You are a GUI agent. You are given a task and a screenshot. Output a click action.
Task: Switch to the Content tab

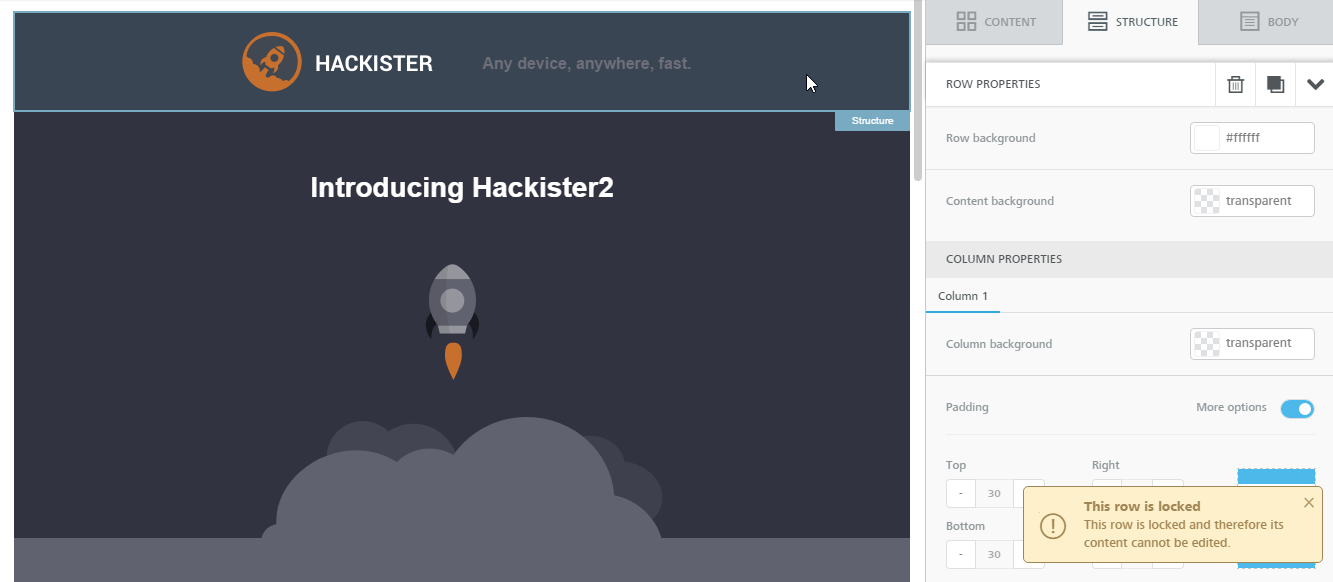point(995,22)
